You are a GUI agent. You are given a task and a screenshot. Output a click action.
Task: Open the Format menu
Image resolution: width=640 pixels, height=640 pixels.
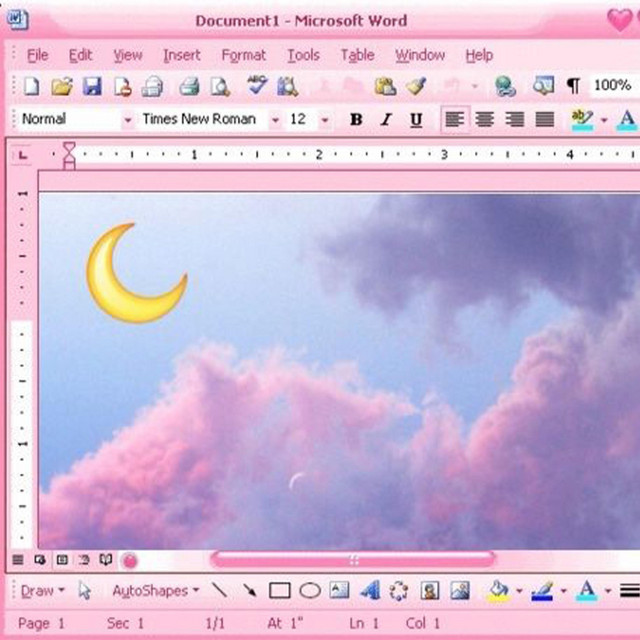(244, 55)
